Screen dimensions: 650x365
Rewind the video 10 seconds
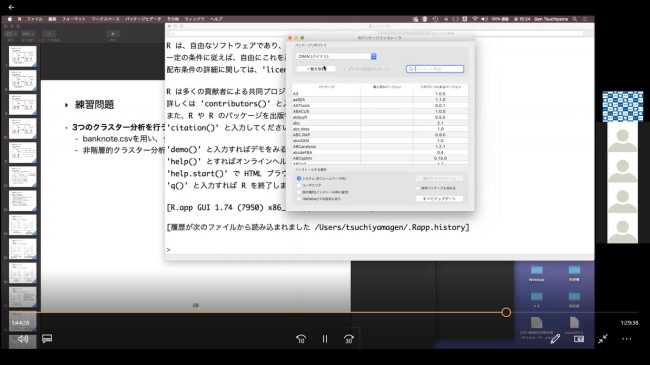(x=301, y=339)
